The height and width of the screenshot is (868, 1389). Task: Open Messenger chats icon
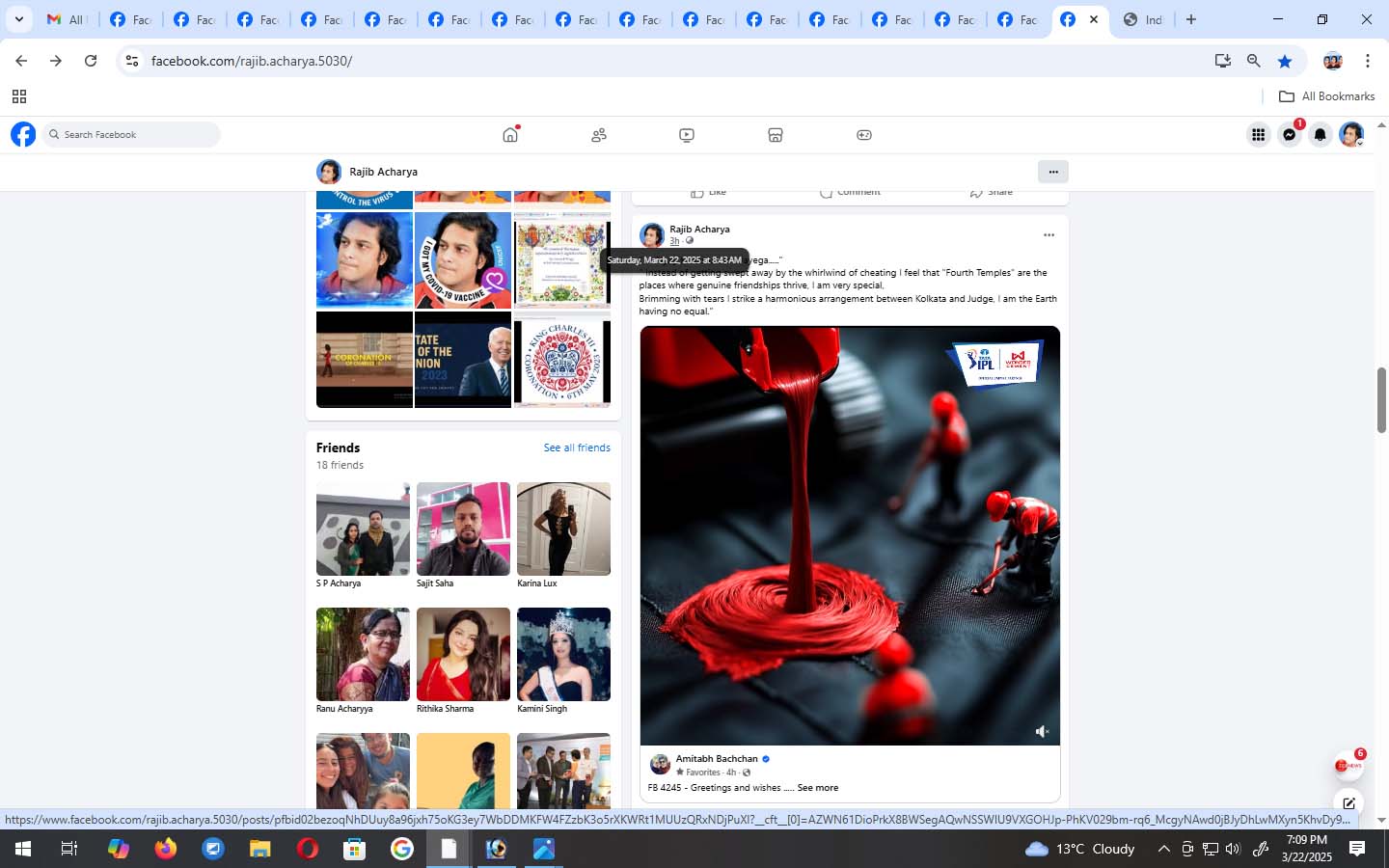(x=1290, y=135)
